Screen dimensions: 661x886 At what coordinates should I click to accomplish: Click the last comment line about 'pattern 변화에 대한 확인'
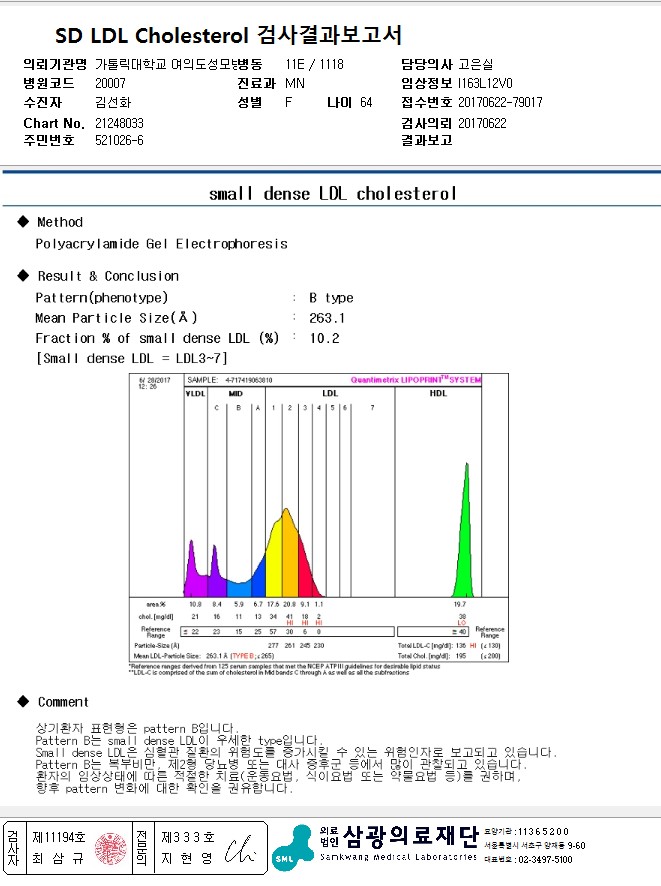(164, 788)
